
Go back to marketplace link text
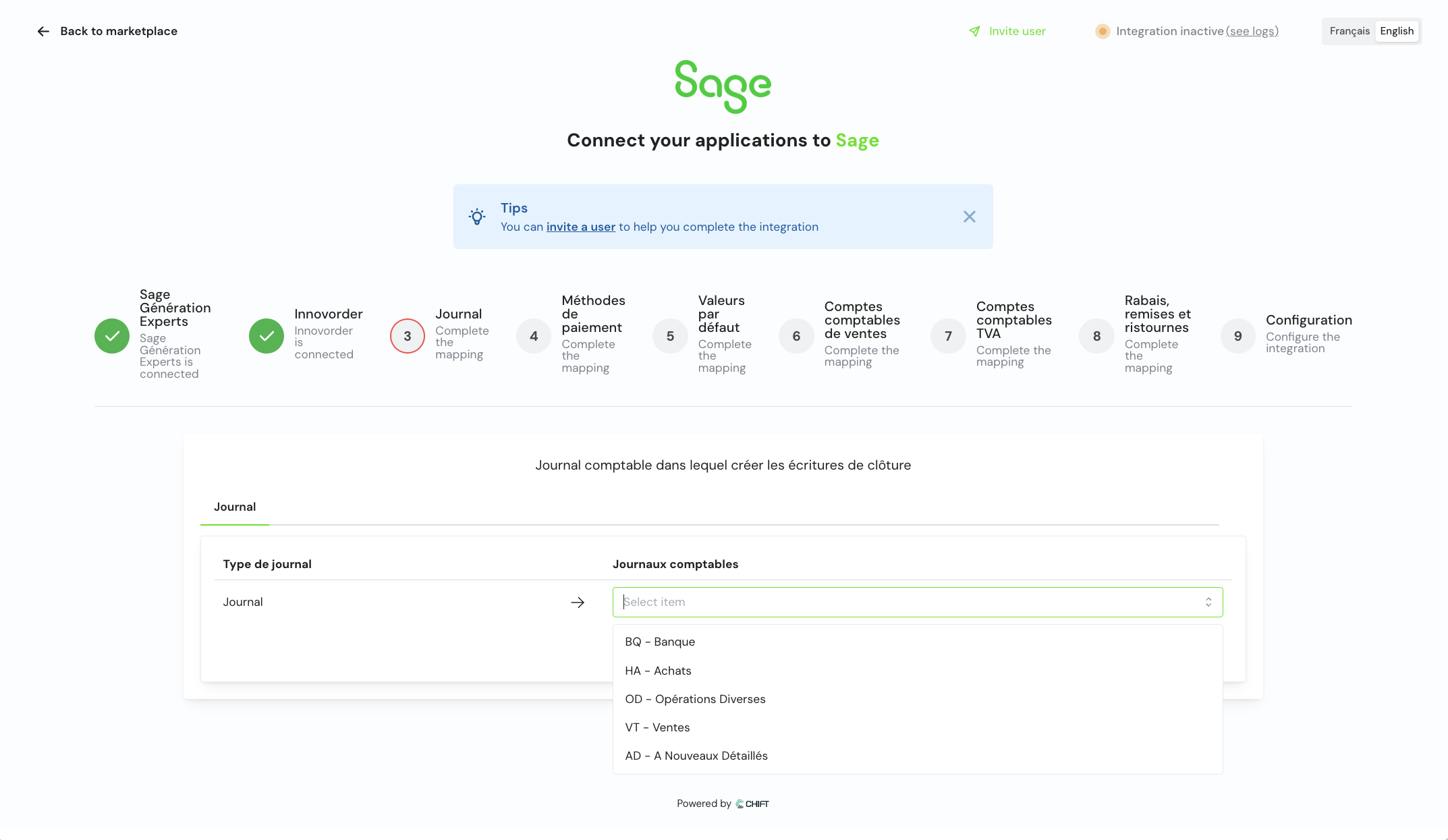point(119,31)
